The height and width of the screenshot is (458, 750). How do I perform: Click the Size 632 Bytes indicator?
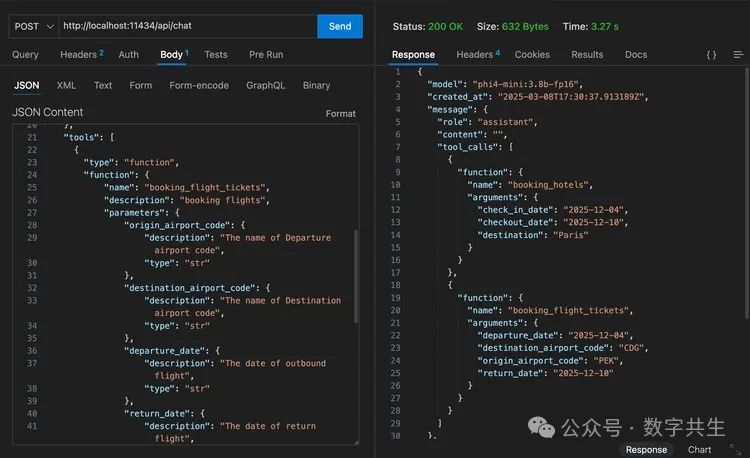tap(512, 27)
